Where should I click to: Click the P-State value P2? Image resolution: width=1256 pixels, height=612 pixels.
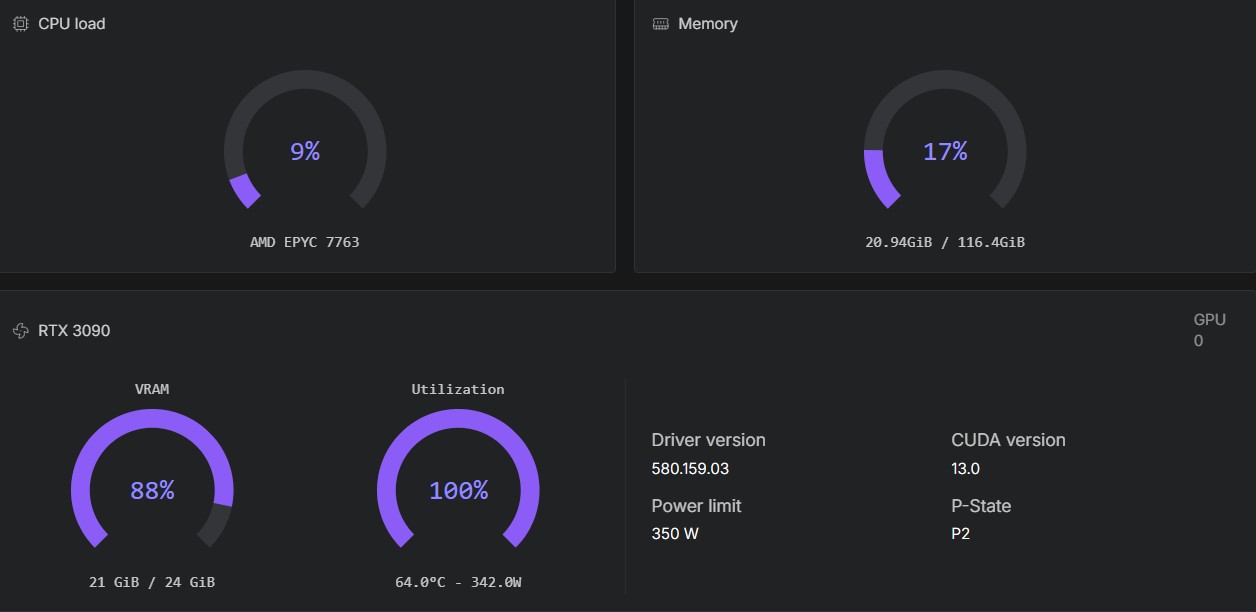pos(960,534)
